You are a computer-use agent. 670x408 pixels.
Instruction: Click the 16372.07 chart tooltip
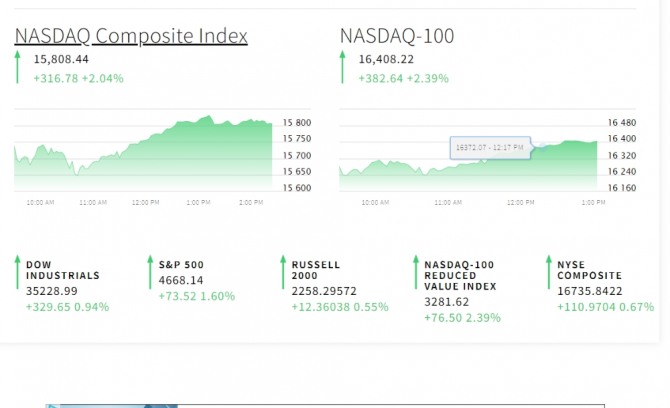[489, 148]
